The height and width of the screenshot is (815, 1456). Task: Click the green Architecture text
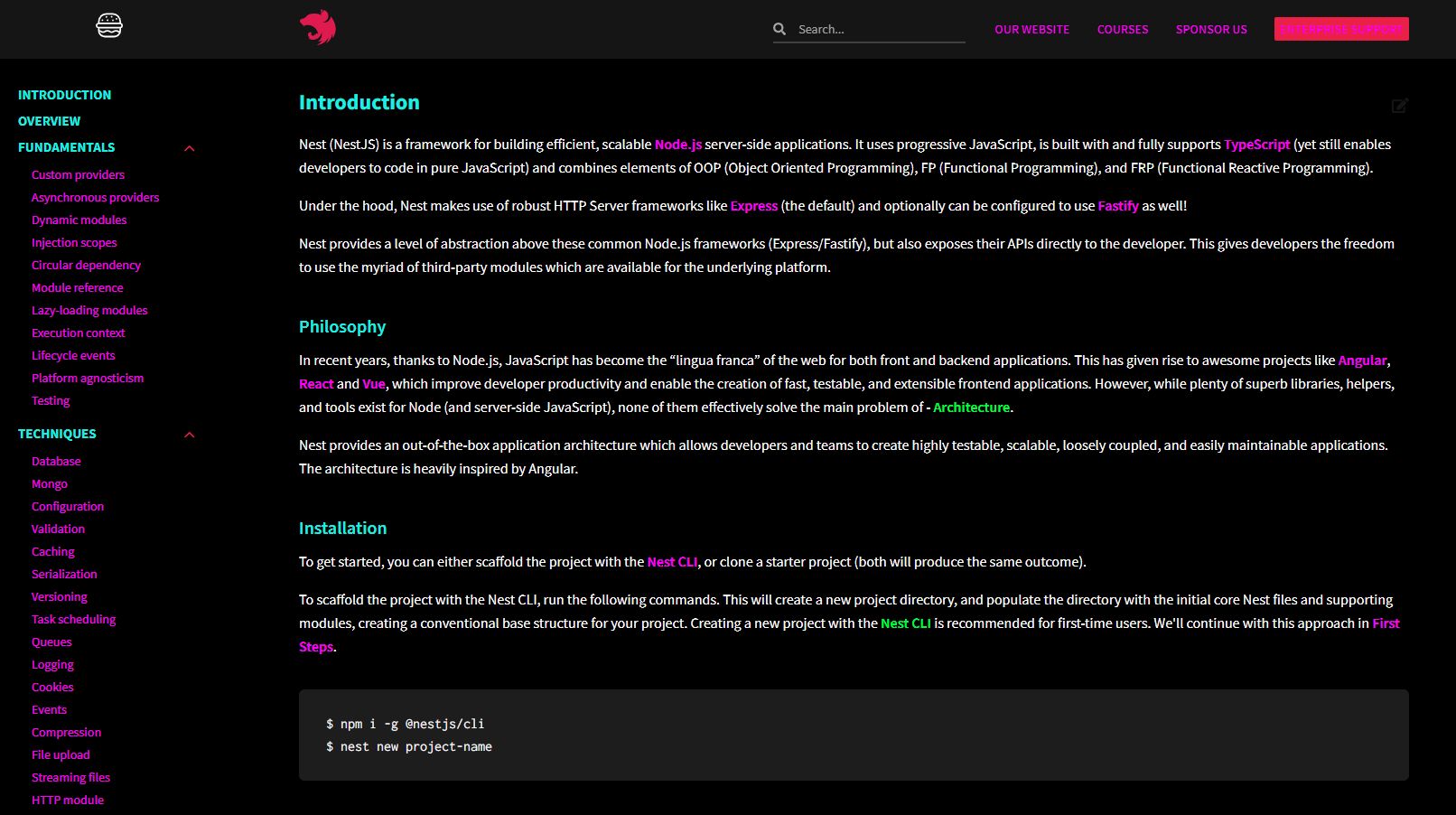tap(971, 407)
